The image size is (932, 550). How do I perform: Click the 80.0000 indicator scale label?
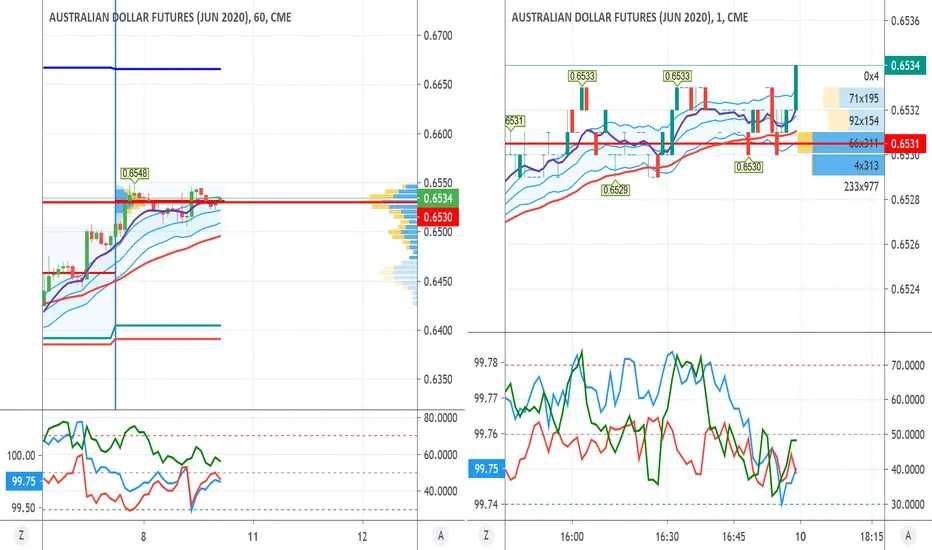[440, 418]
